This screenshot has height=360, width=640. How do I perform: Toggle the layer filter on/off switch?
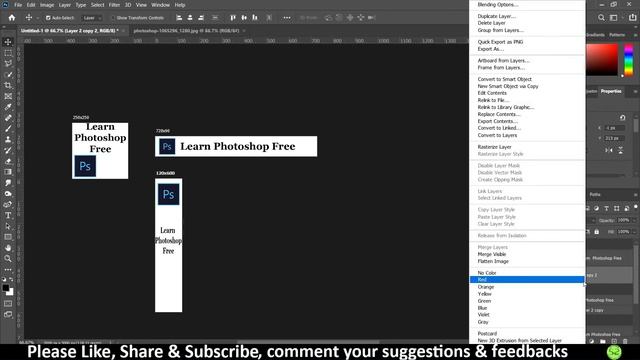pyautogui.click(x=636, y=207)
